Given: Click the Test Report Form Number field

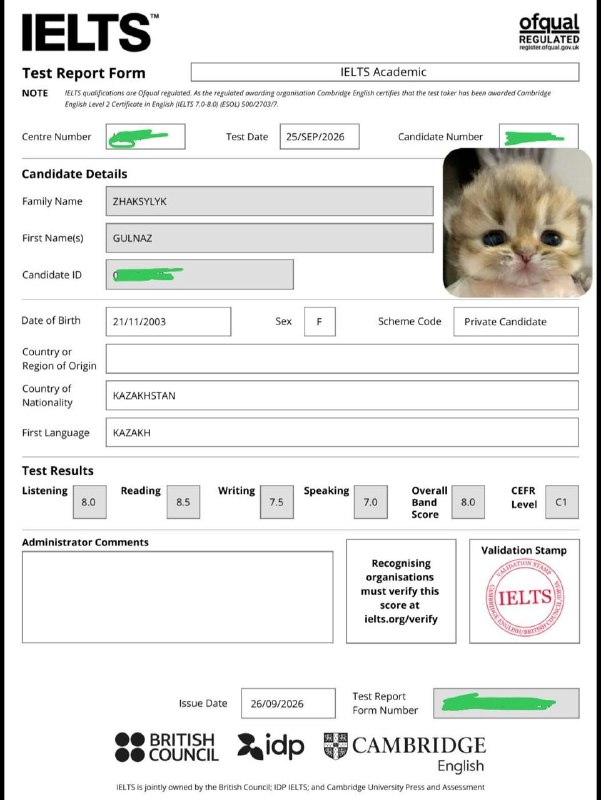Looking at the screenshot, I should [x=506, y=704].
